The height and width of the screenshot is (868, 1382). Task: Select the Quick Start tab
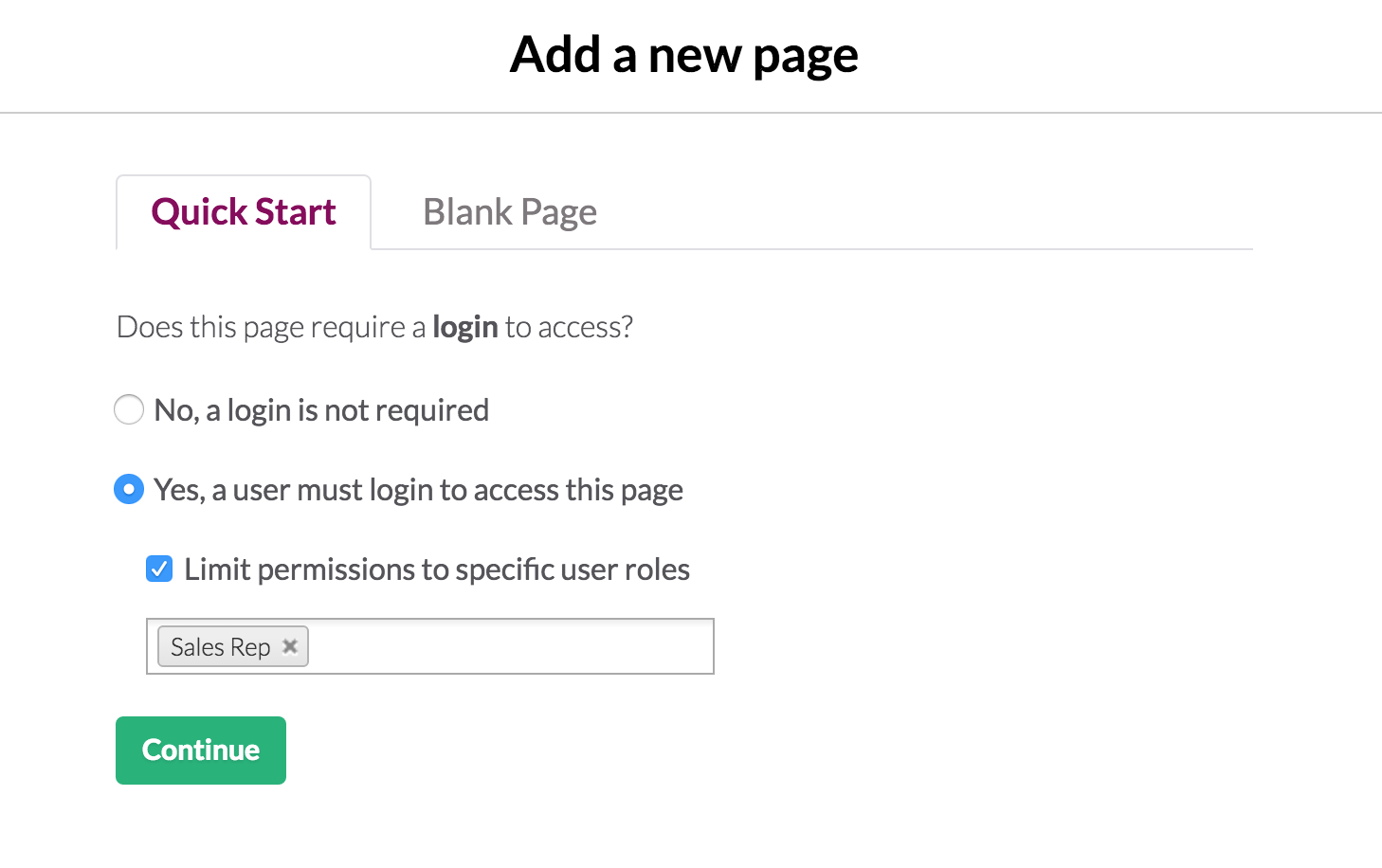pos(244,212)
